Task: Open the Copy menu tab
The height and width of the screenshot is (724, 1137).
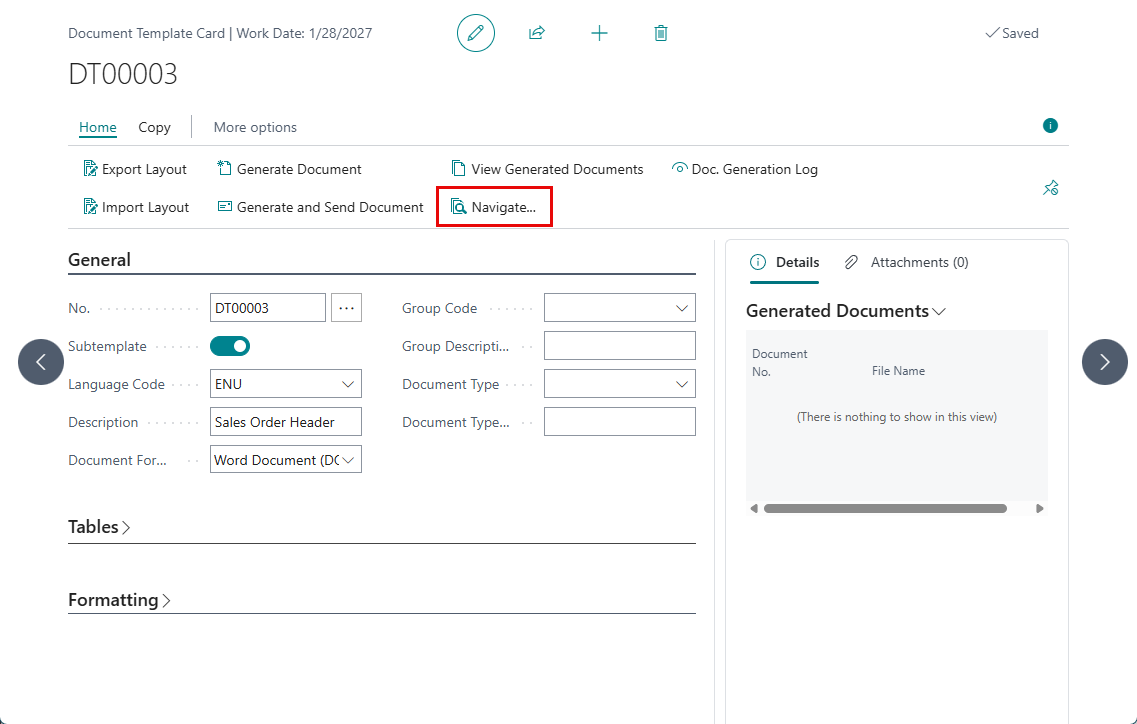Action: pyautogui.click(x=154, y=127)
